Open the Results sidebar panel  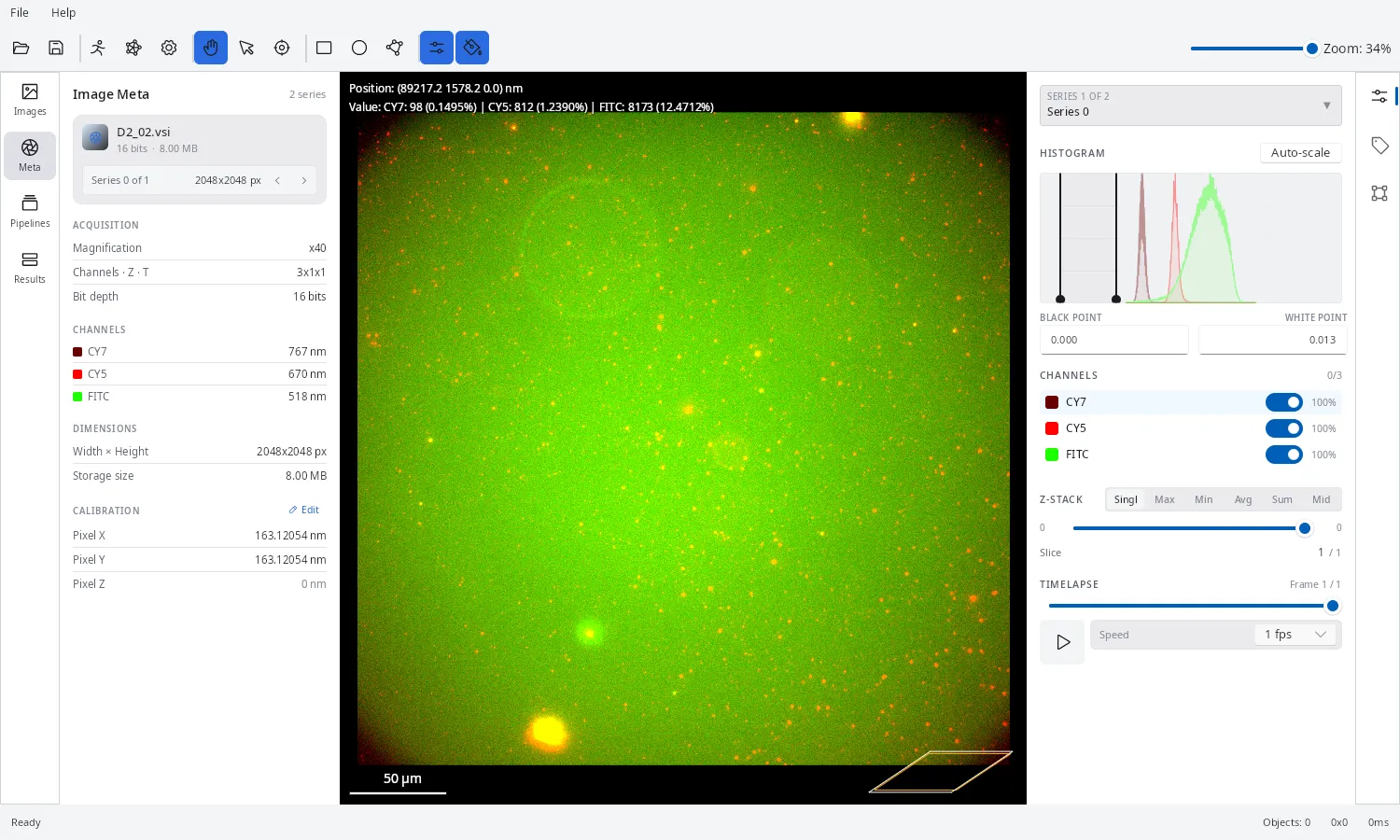point(30,267)
